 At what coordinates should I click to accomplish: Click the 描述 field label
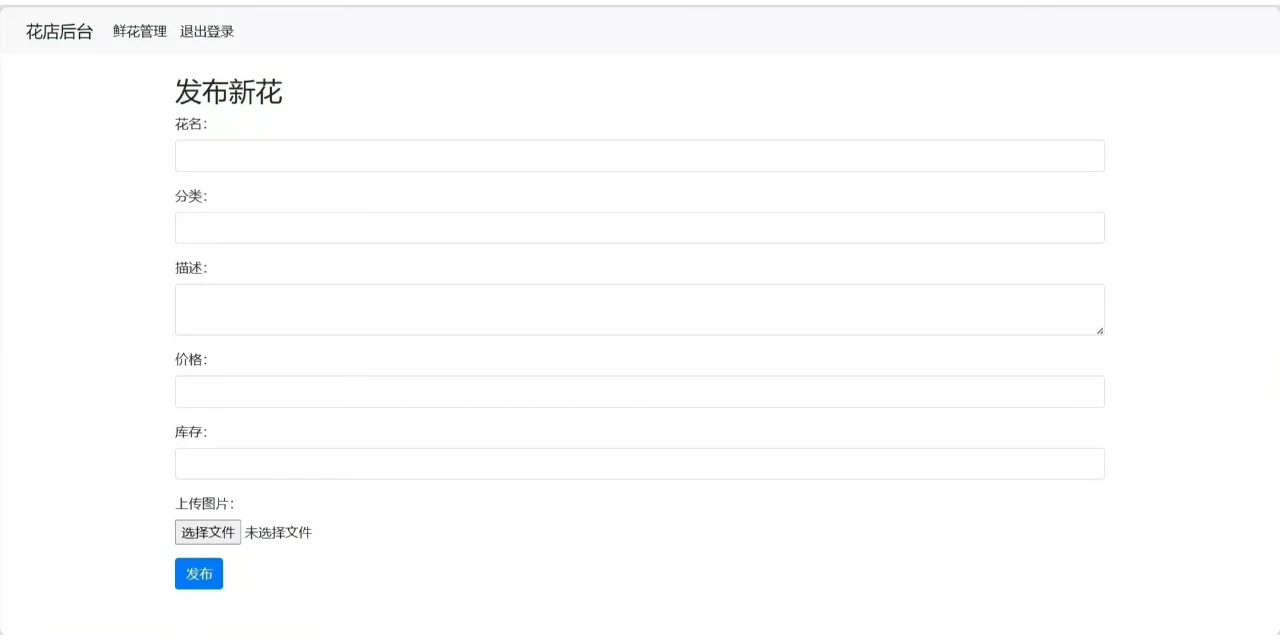(190, 268)
